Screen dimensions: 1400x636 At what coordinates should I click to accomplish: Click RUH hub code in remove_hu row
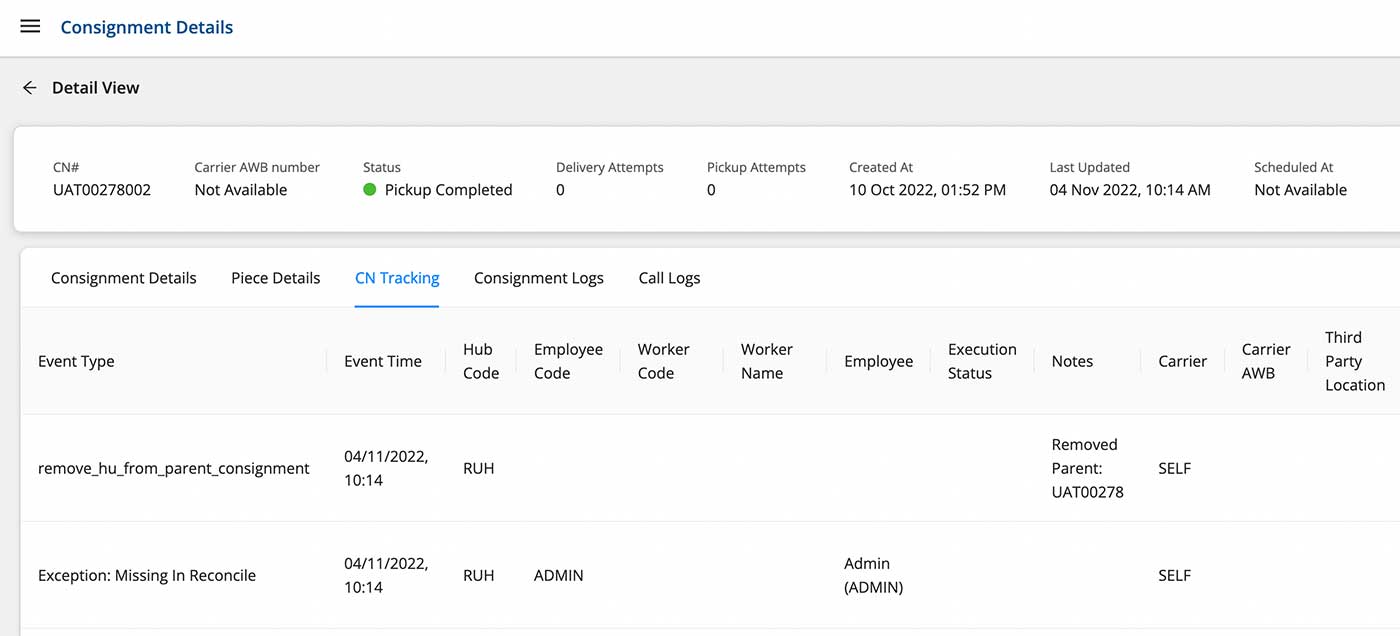479,468
